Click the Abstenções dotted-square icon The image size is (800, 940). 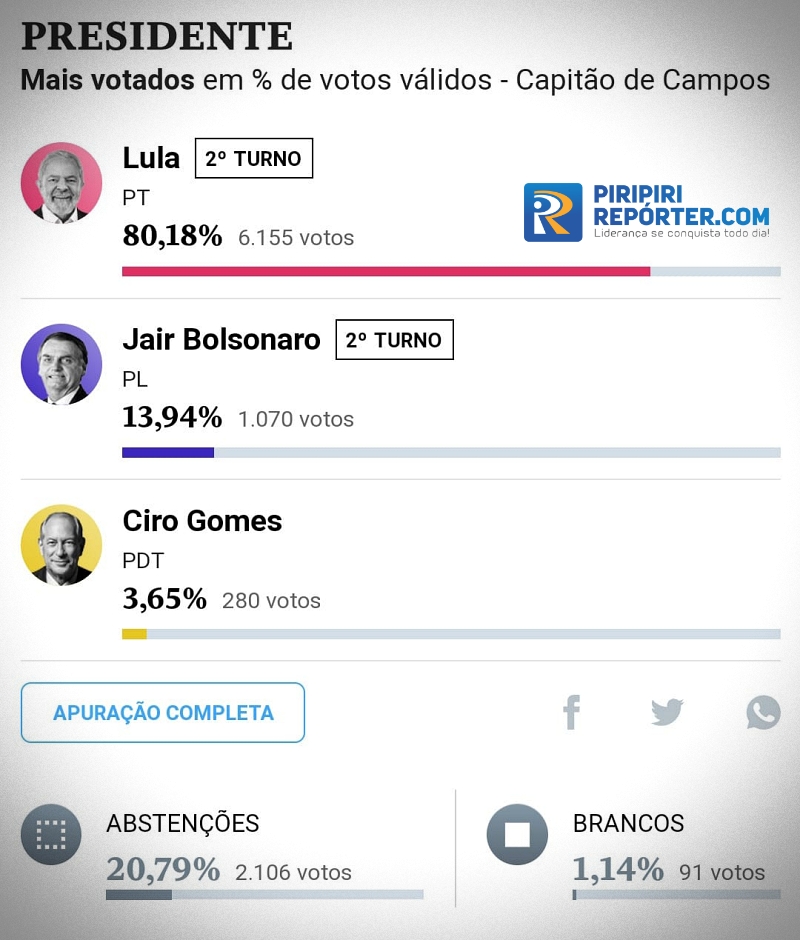[51, 834]
